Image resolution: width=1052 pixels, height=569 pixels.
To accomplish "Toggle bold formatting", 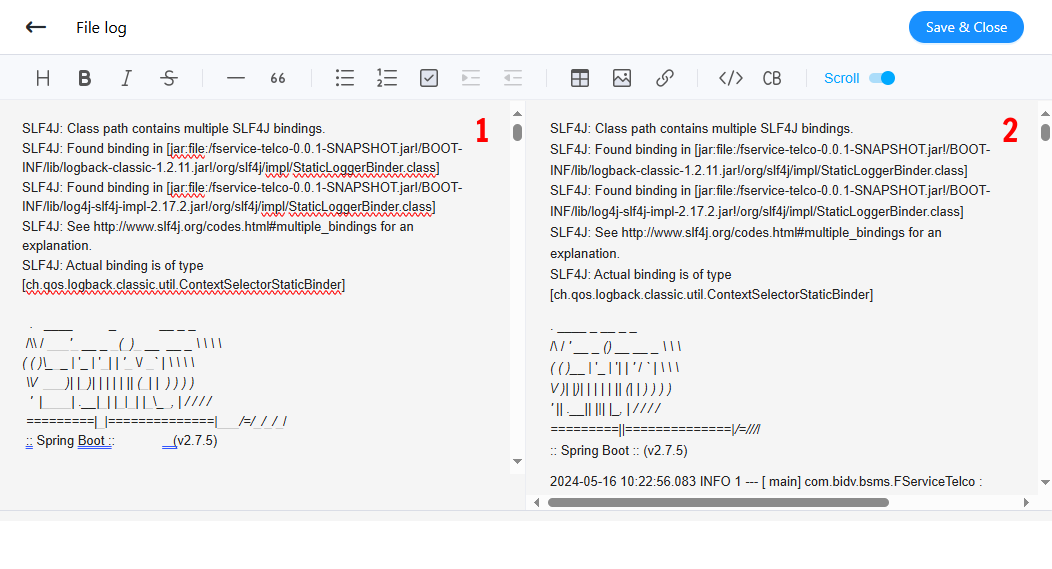I will point(85,79).
